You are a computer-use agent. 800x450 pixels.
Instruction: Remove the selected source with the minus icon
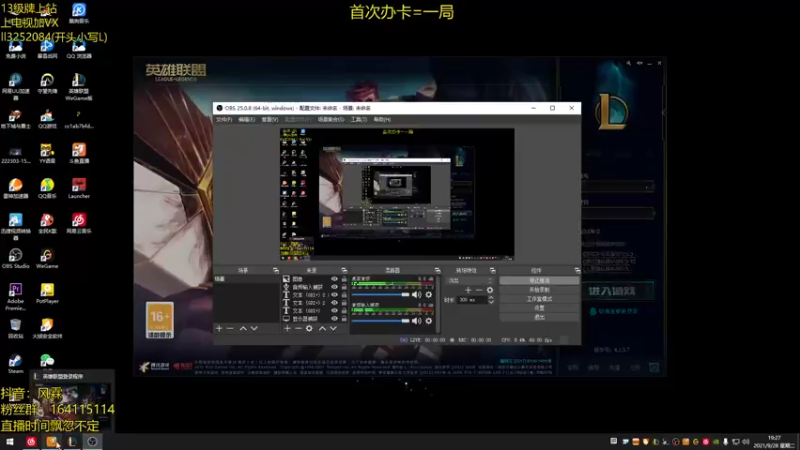pyautogui.click(x=298, y=329)
